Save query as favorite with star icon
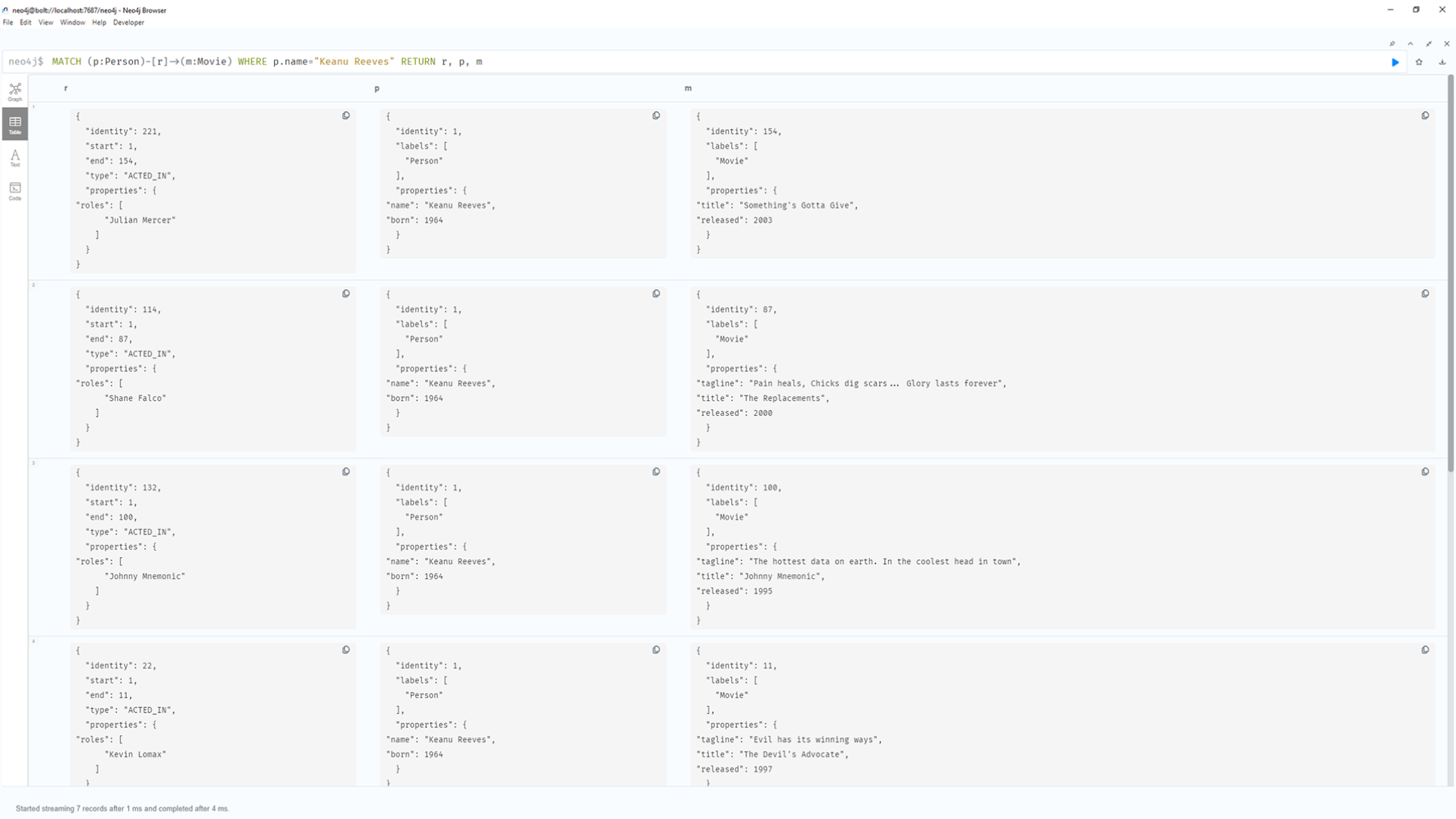The height and width of the screenshot is (819, 1456). (1419, 62)
